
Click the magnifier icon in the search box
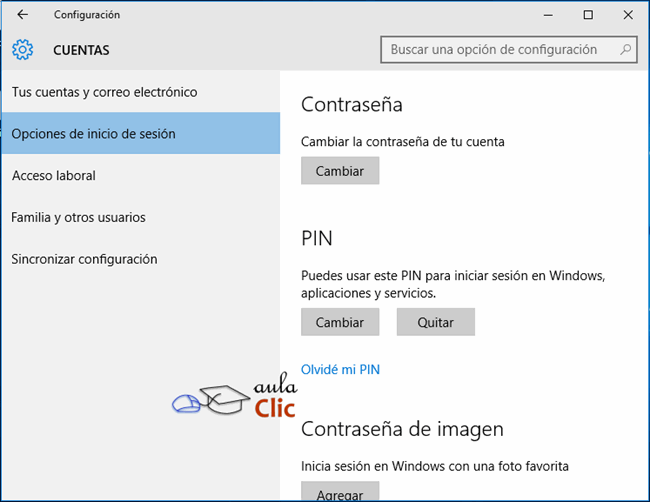[626, 49]
